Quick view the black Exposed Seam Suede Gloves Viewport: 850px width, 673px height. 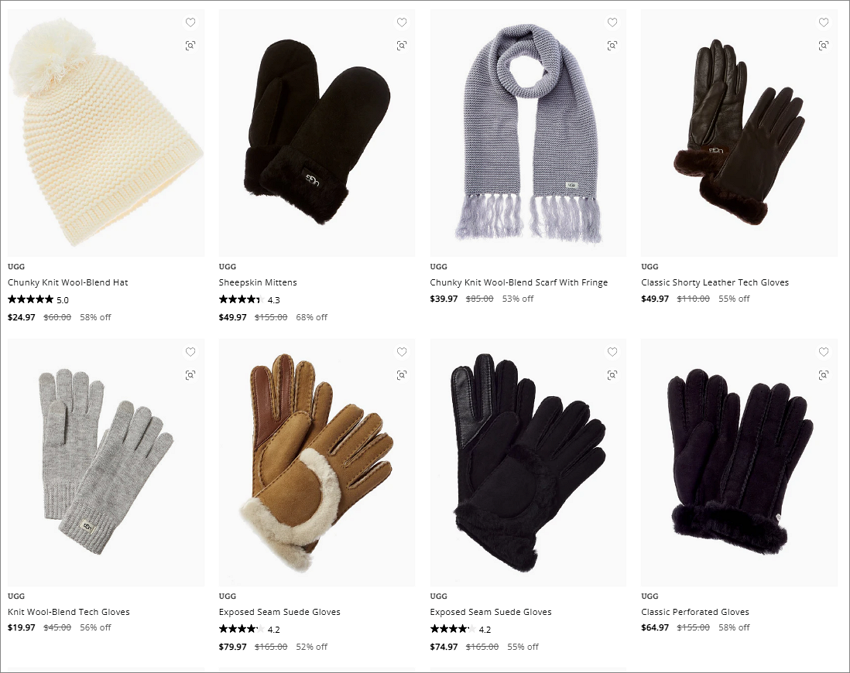click(612, 375)
